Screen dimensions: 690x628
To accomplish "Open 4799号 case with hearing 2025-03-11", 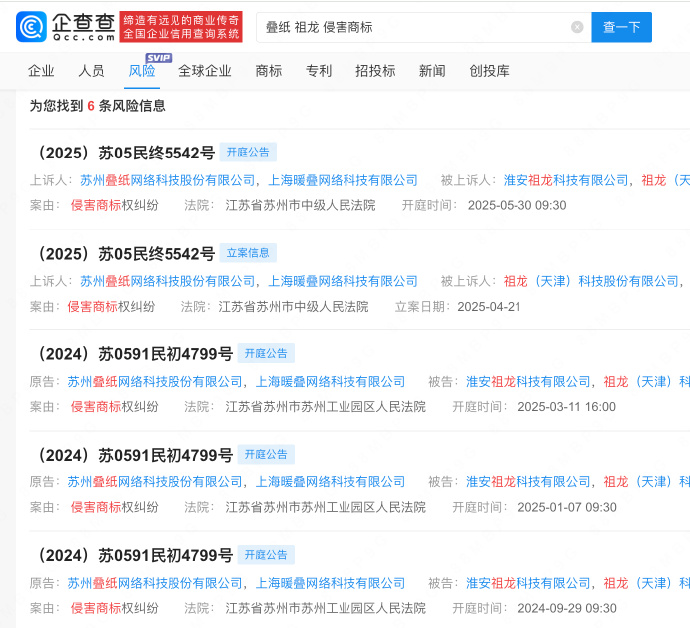I will click(x=133, y=354).
